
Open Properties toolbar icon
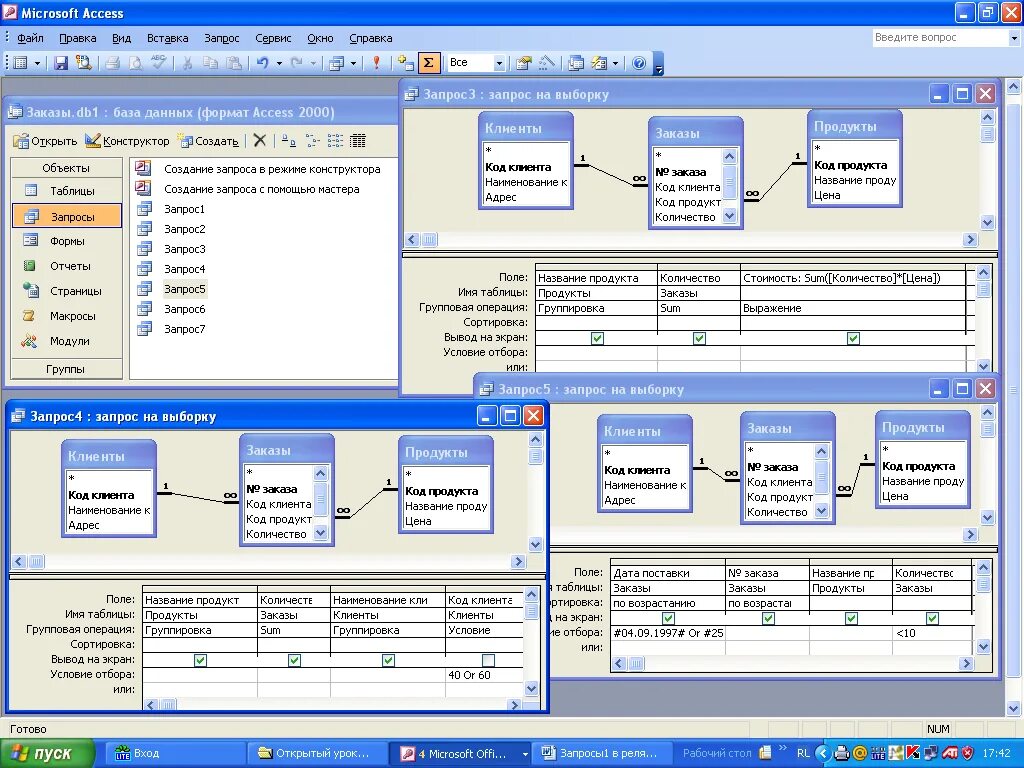tap(523, 63)
